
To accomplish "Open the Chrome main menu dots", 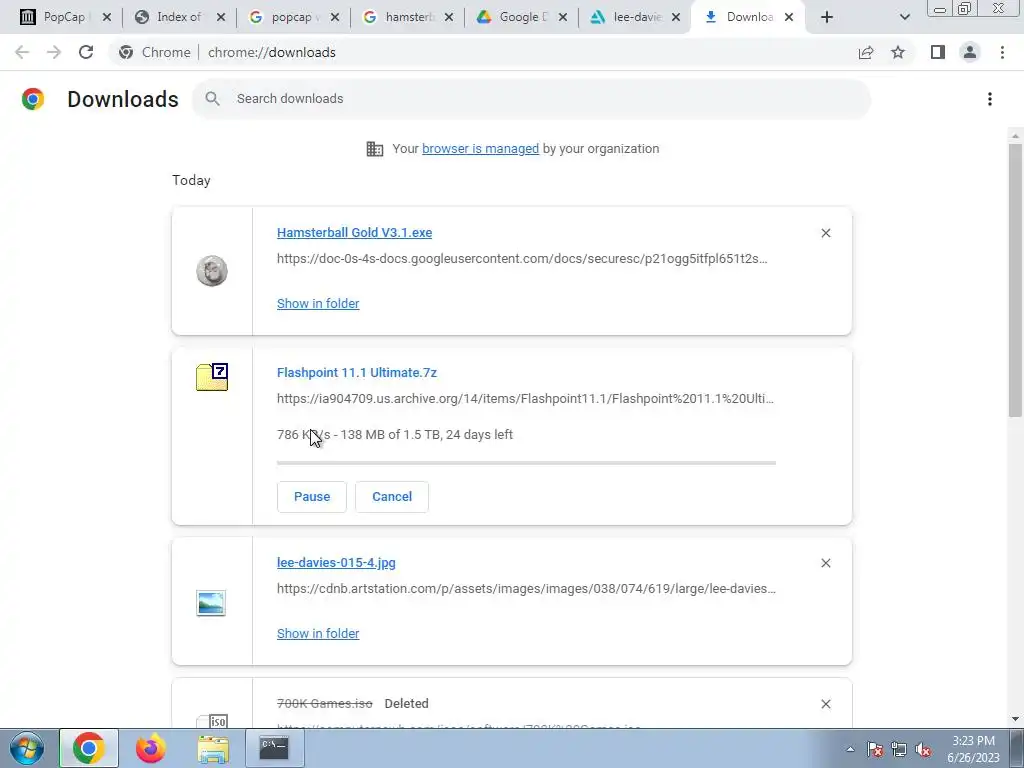I will [1002, 52].
